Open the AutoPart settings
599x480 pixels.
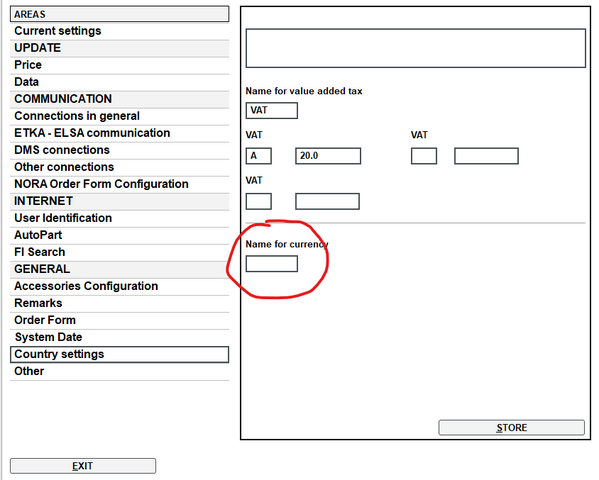(119, 235)
